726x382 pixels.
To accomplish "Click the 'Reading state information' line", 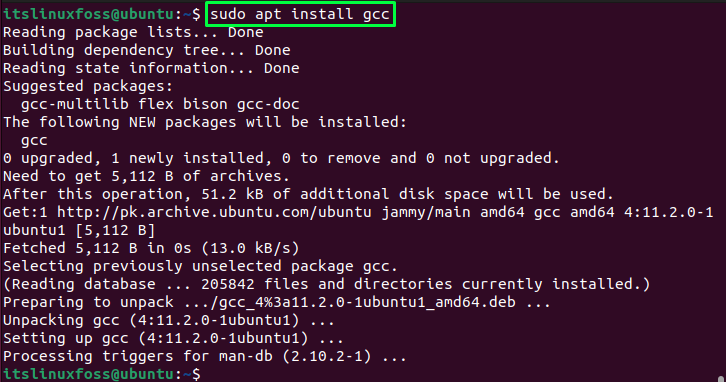I will point(151,69).
